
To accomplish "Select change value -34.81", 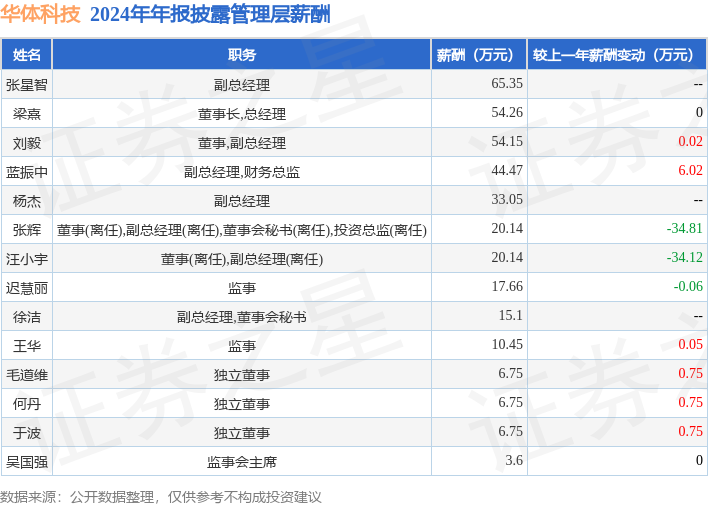I will [685, 228].
